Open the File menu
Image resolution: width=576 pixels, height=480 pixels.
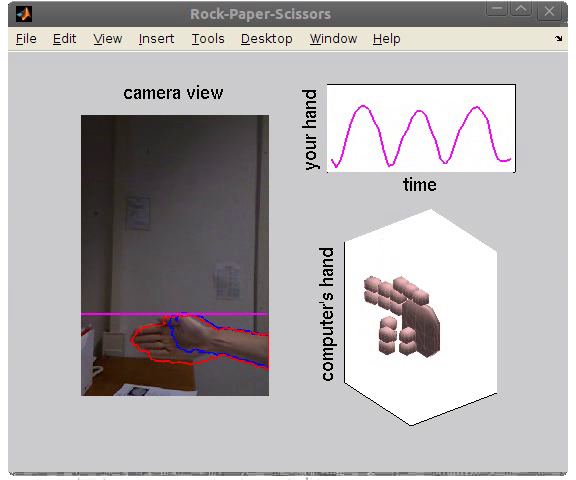(26, 39)
